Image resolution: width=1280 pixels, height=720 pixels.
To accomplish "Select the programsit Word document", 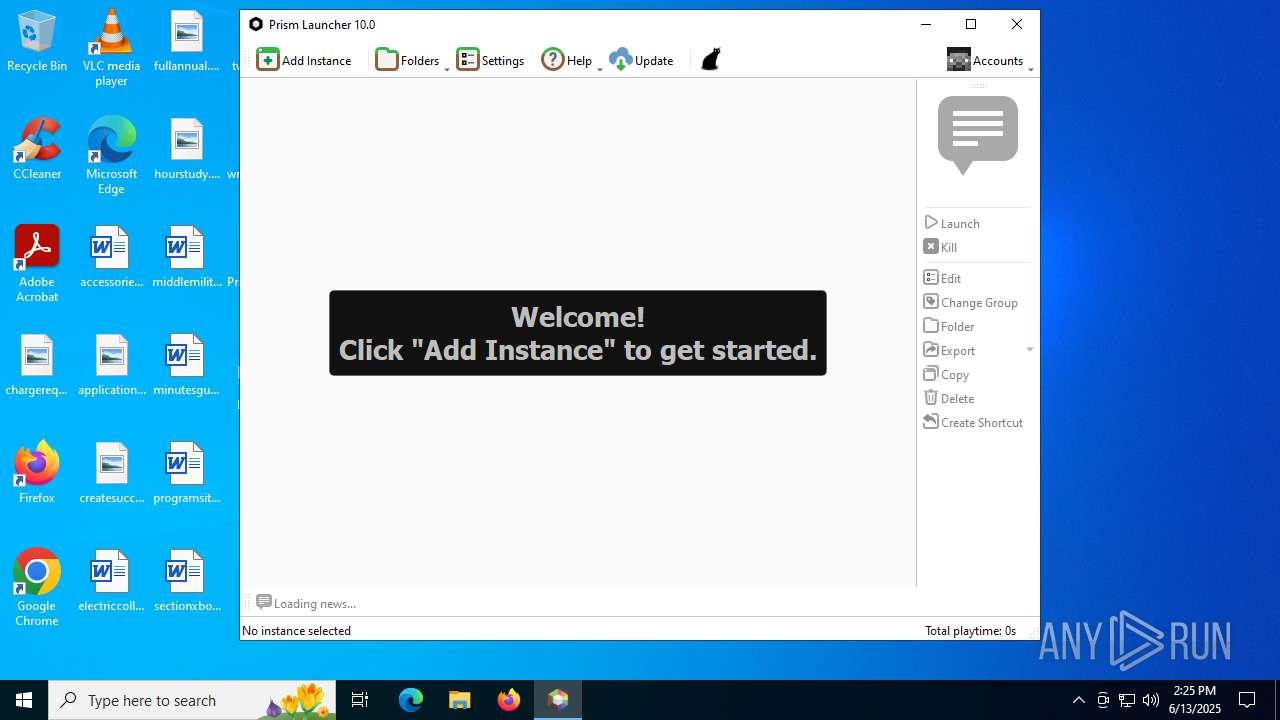I will click(x=186, y=473).
